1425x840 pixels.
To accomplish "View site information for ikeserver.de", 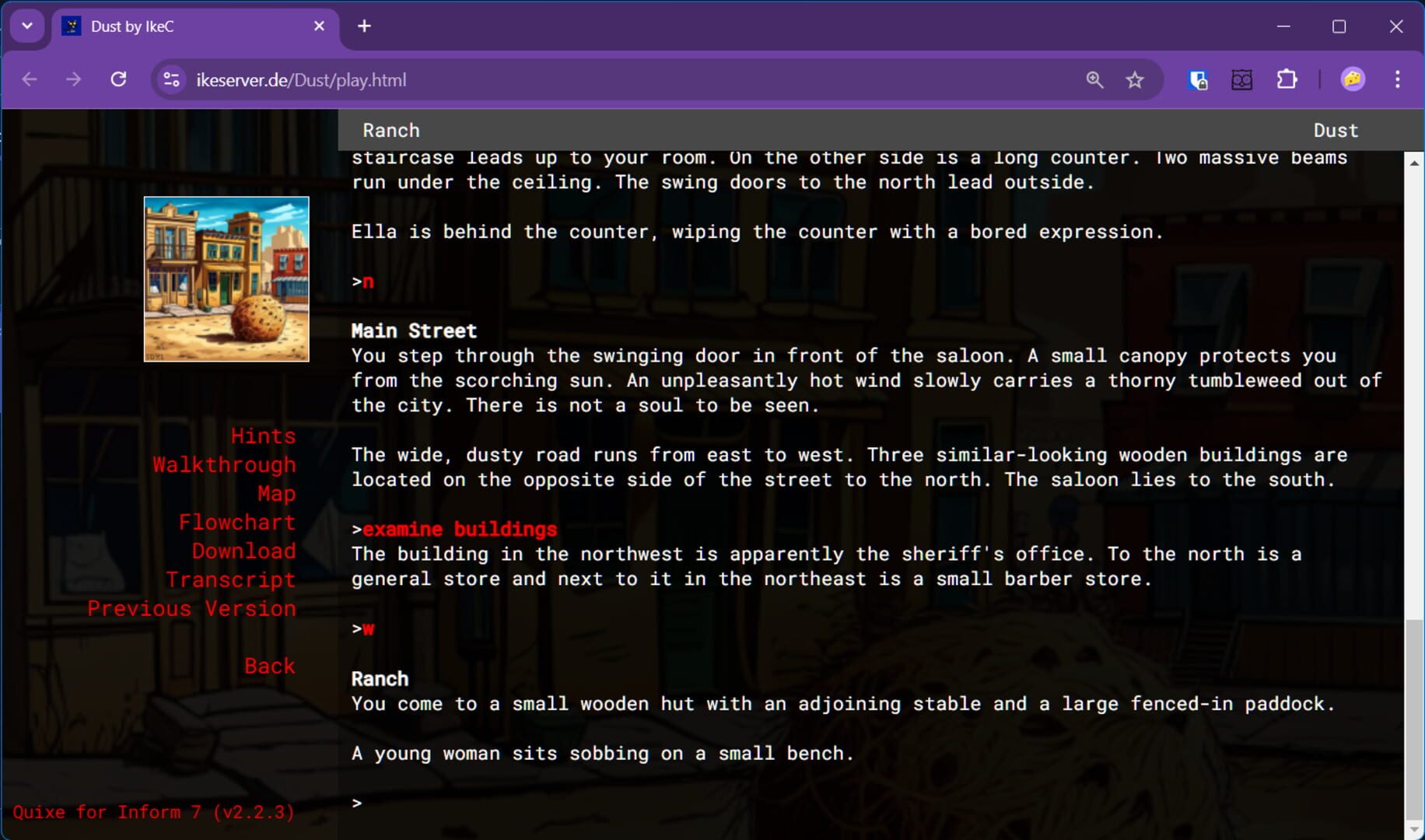I will (171, 79).
